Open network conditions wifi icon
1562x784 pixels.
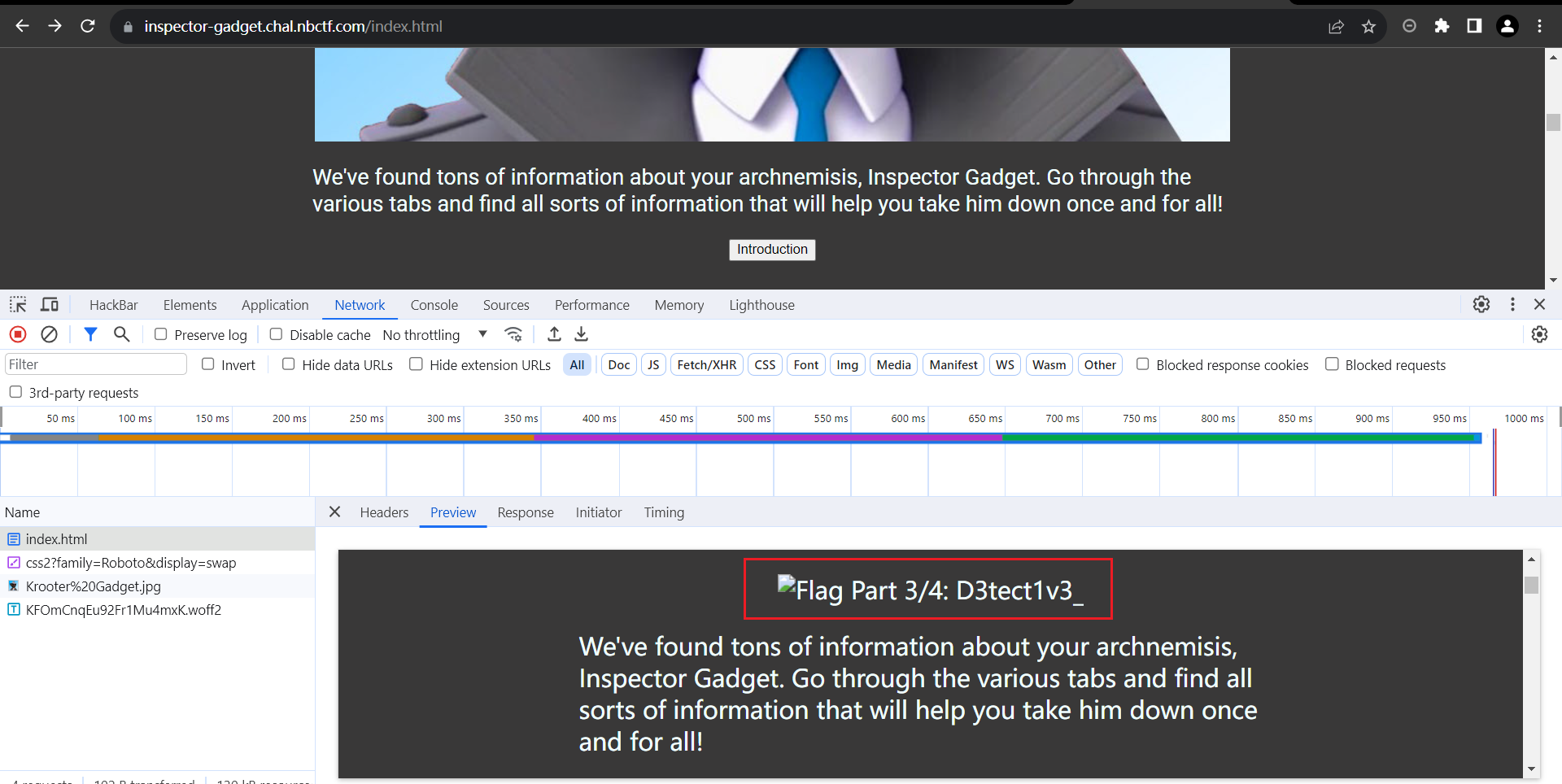(x=513, y=334)
